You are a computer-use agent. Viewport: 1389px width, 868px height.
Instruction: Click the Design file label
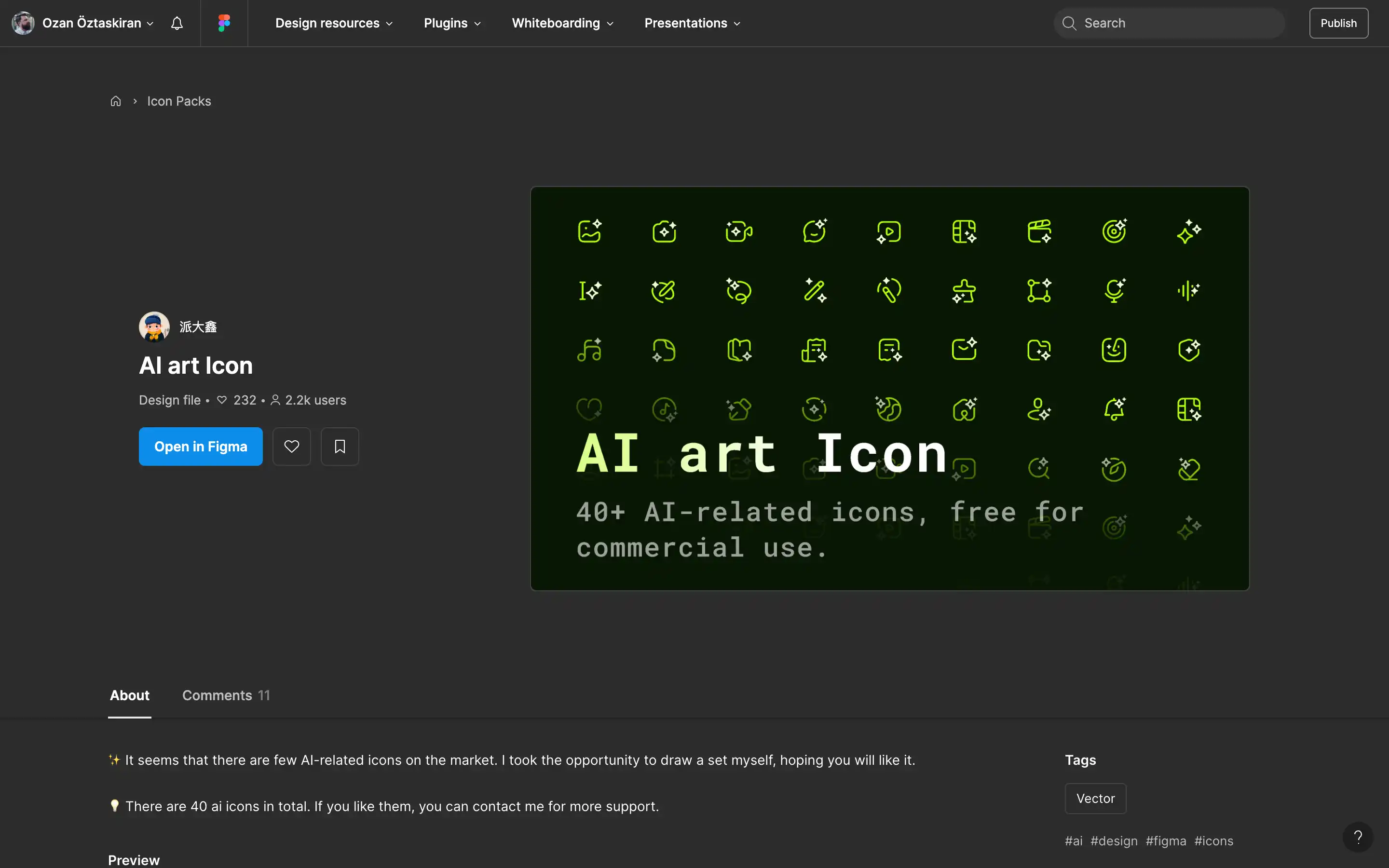pyautogui.click(x=170, y=400)
